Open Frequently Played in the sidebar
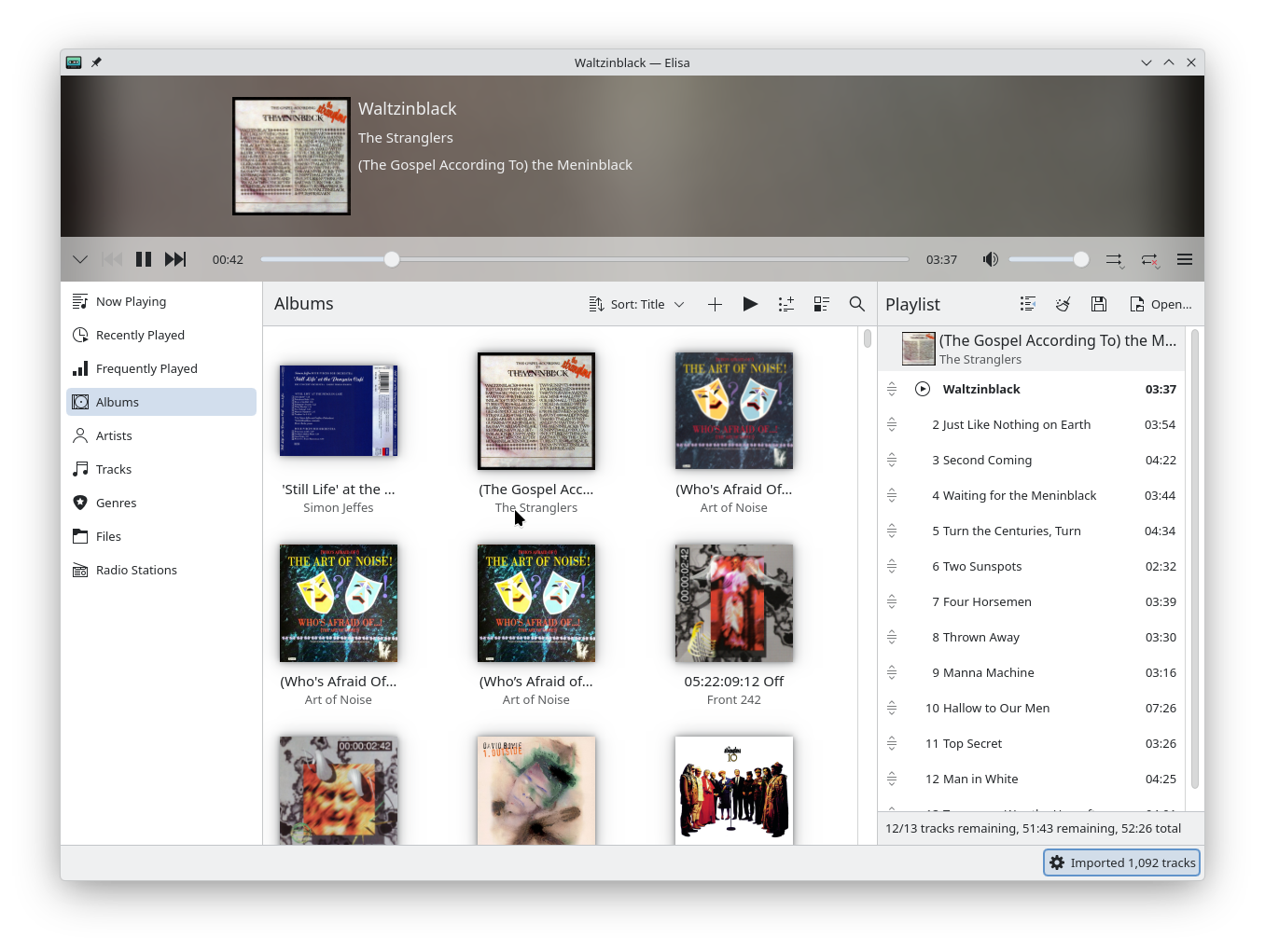 click(161, 368)
